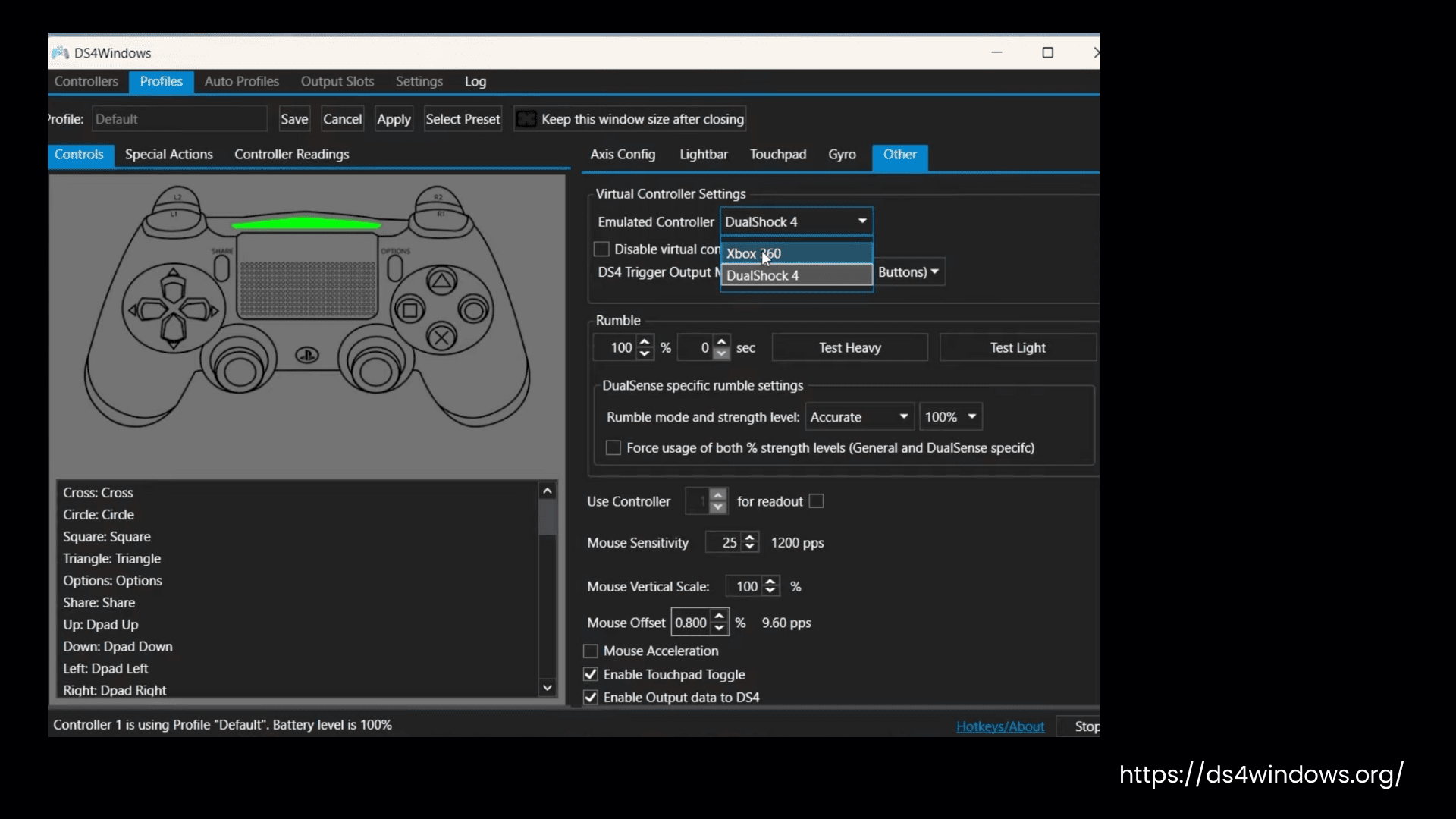1456x819 pixels.
Task: Click the left analog stick on diagram
Action: 240,371
